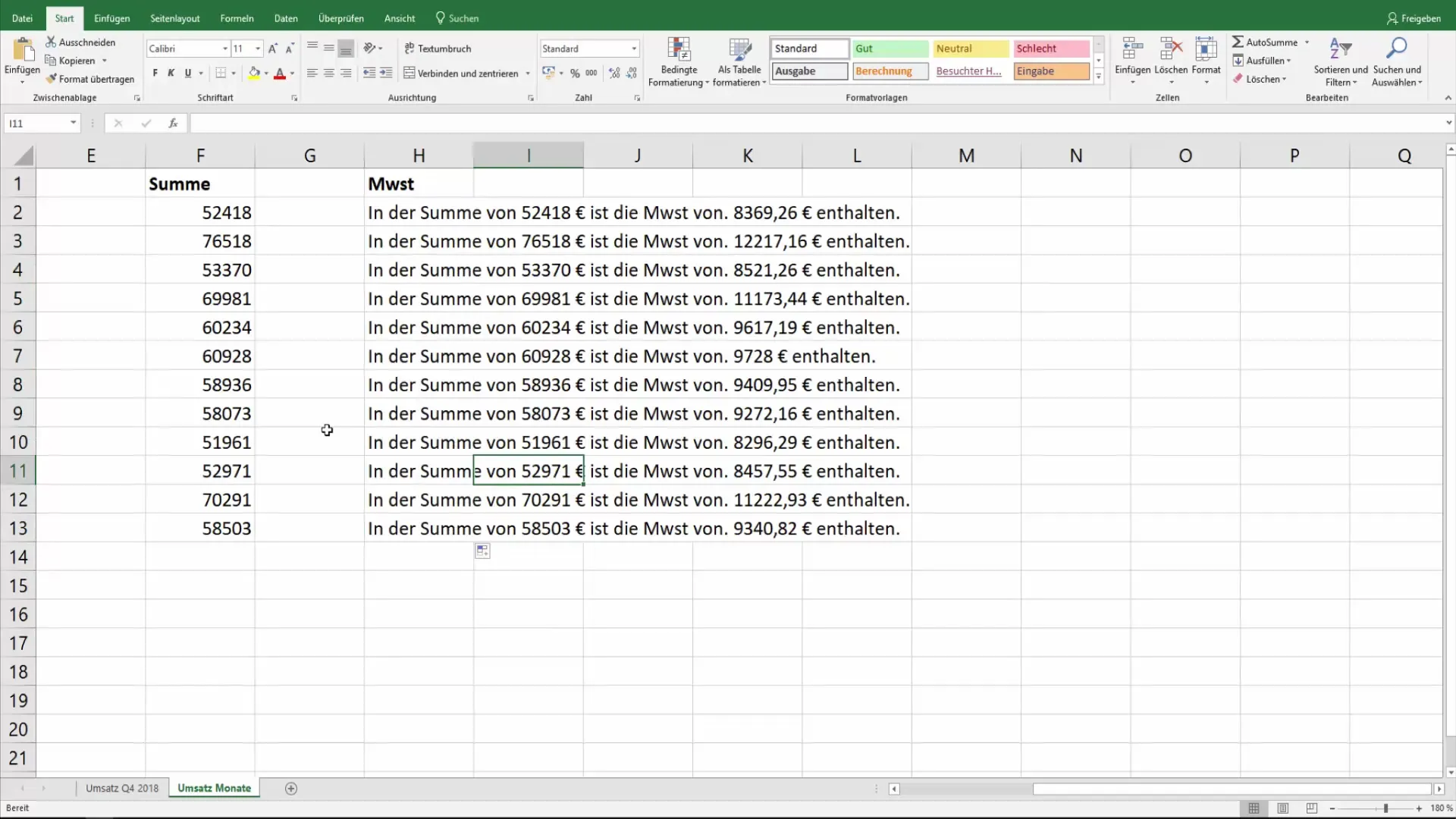1456x819 pixels.
Task: Click the insert function fx button
Action: click(x=173, y=123)
